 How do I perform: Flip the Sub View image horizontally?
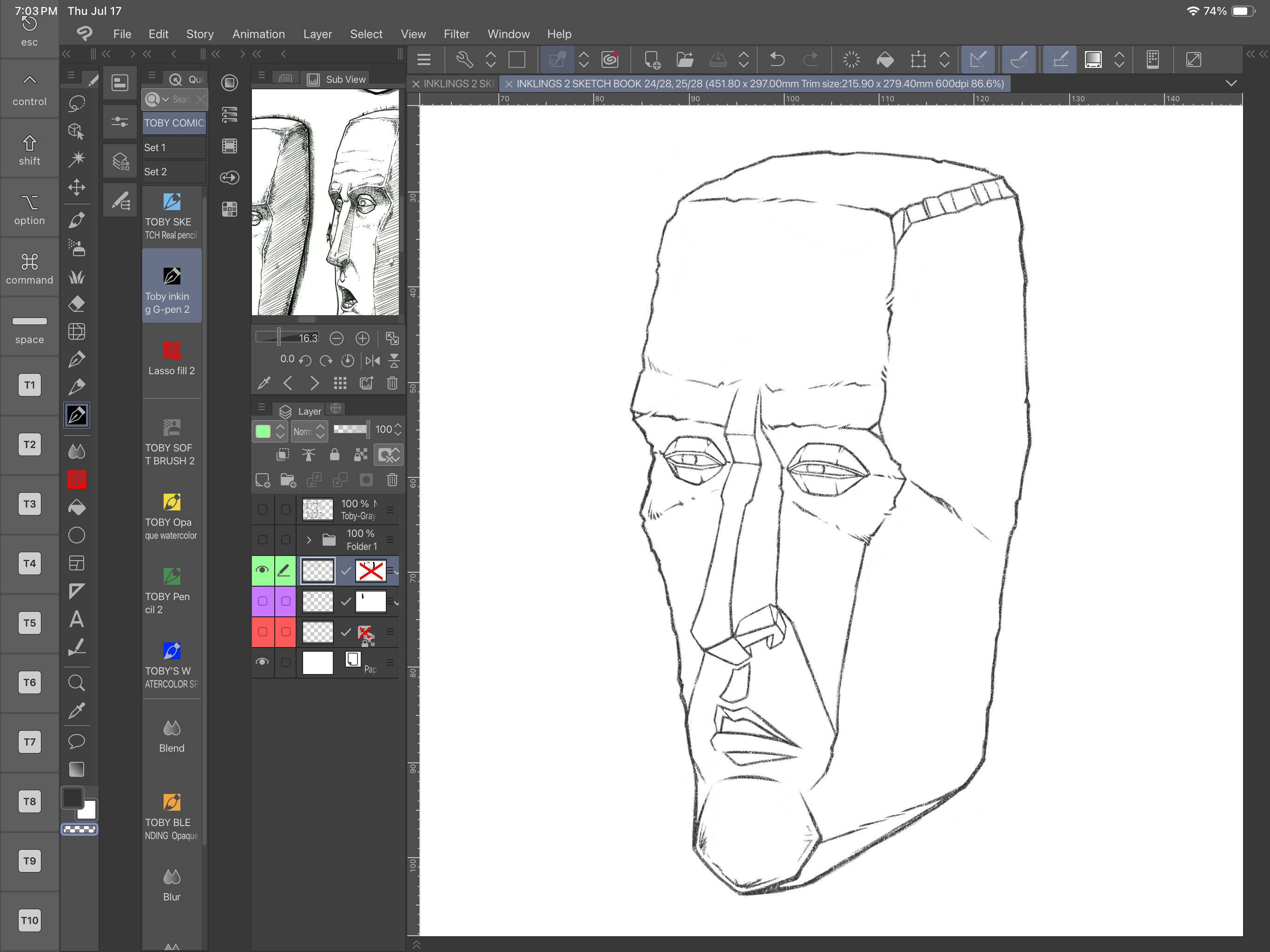(x=373, y=361)
